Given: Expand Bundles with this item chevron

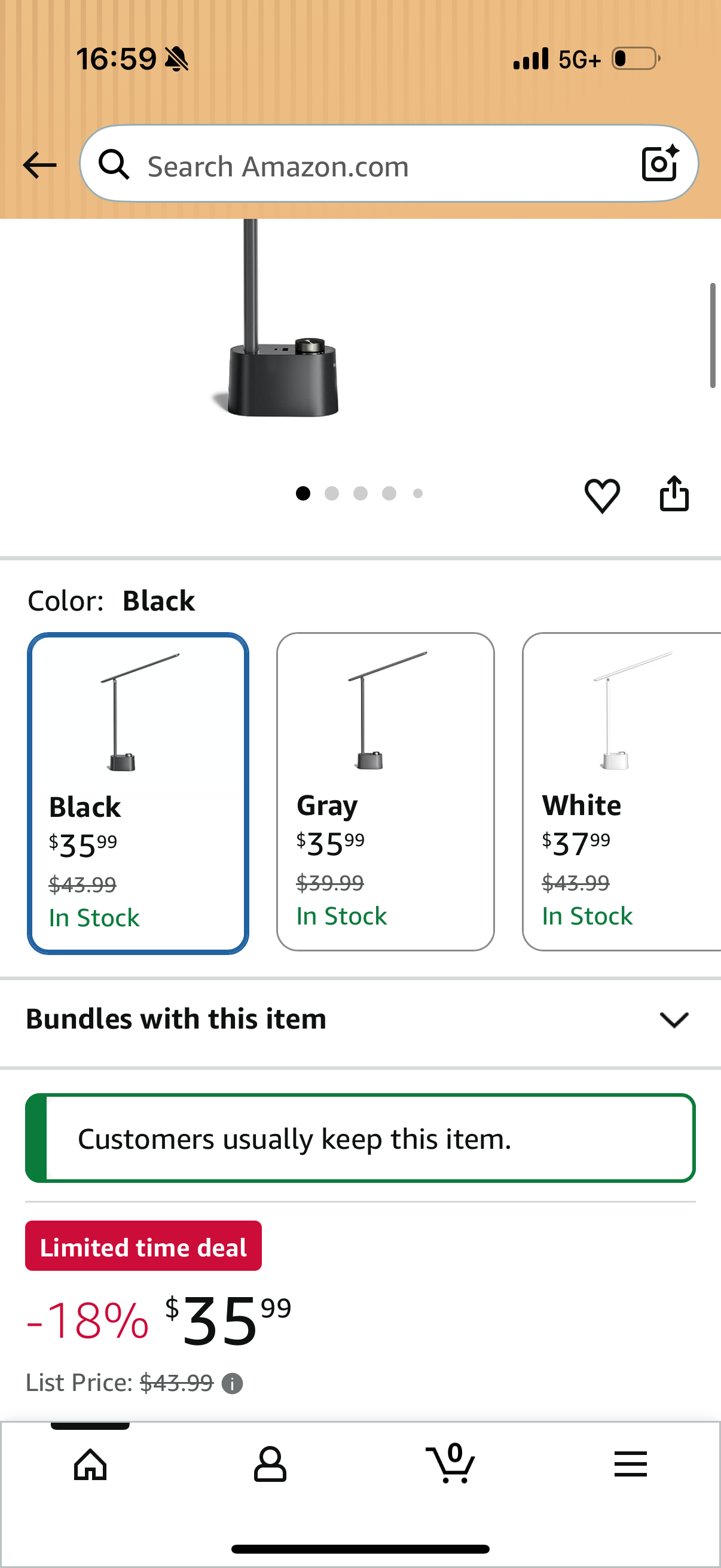Looking at the screenshot, I should pyautogui.click(x=674, y=1020).
